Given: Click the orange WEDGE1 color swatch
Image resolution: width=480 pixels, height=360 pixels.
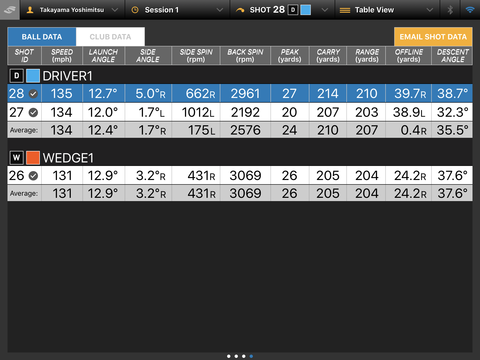Looking at the screenshot, I should click(x=33, y=158).
